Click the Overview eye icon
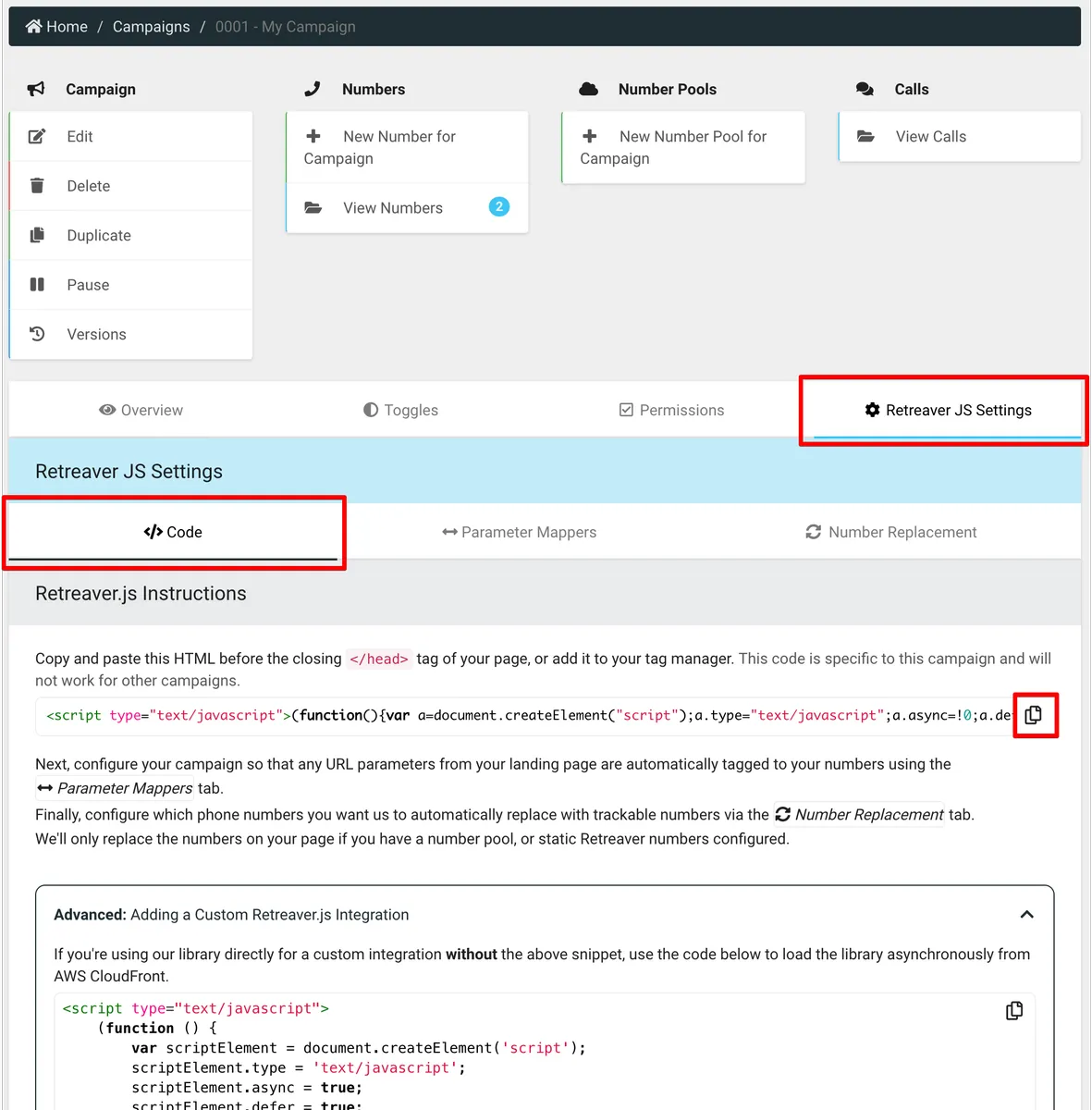Screen dimensions: 1092x1110 107,410
